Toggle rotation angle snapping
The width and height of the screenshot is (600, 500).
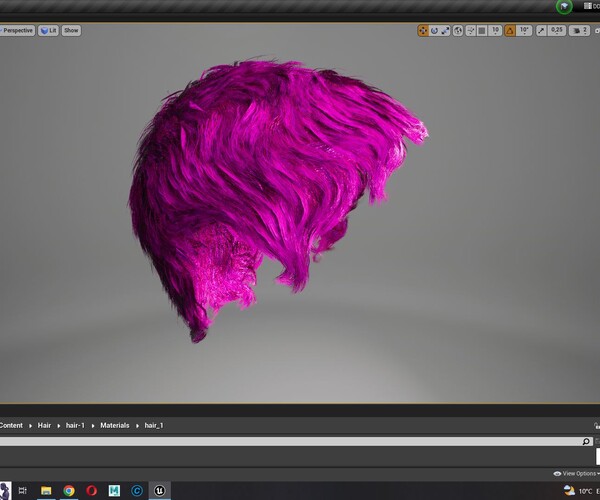point(510,31)
